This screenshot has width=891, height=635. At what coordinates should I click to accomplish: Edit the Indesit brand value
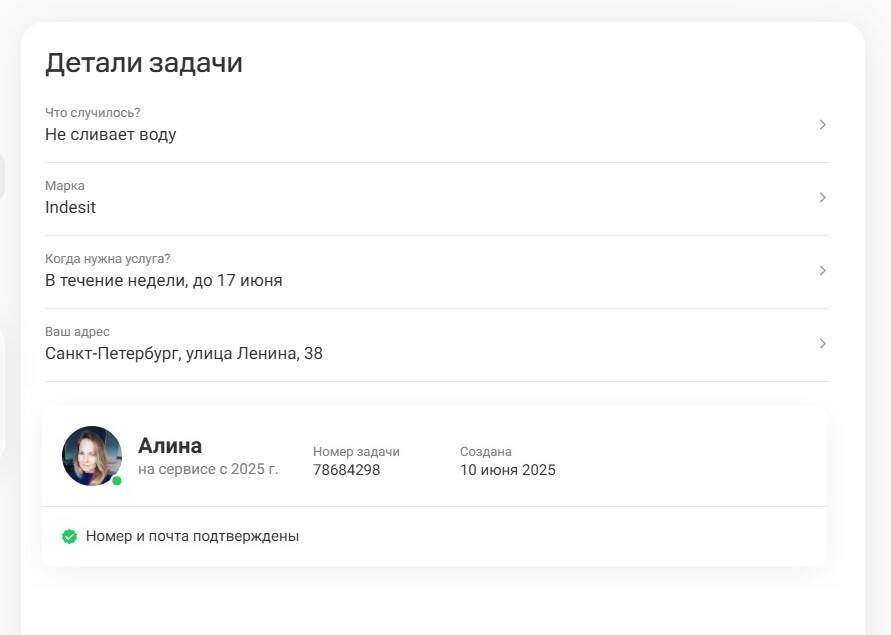click(x=70, y=208)
